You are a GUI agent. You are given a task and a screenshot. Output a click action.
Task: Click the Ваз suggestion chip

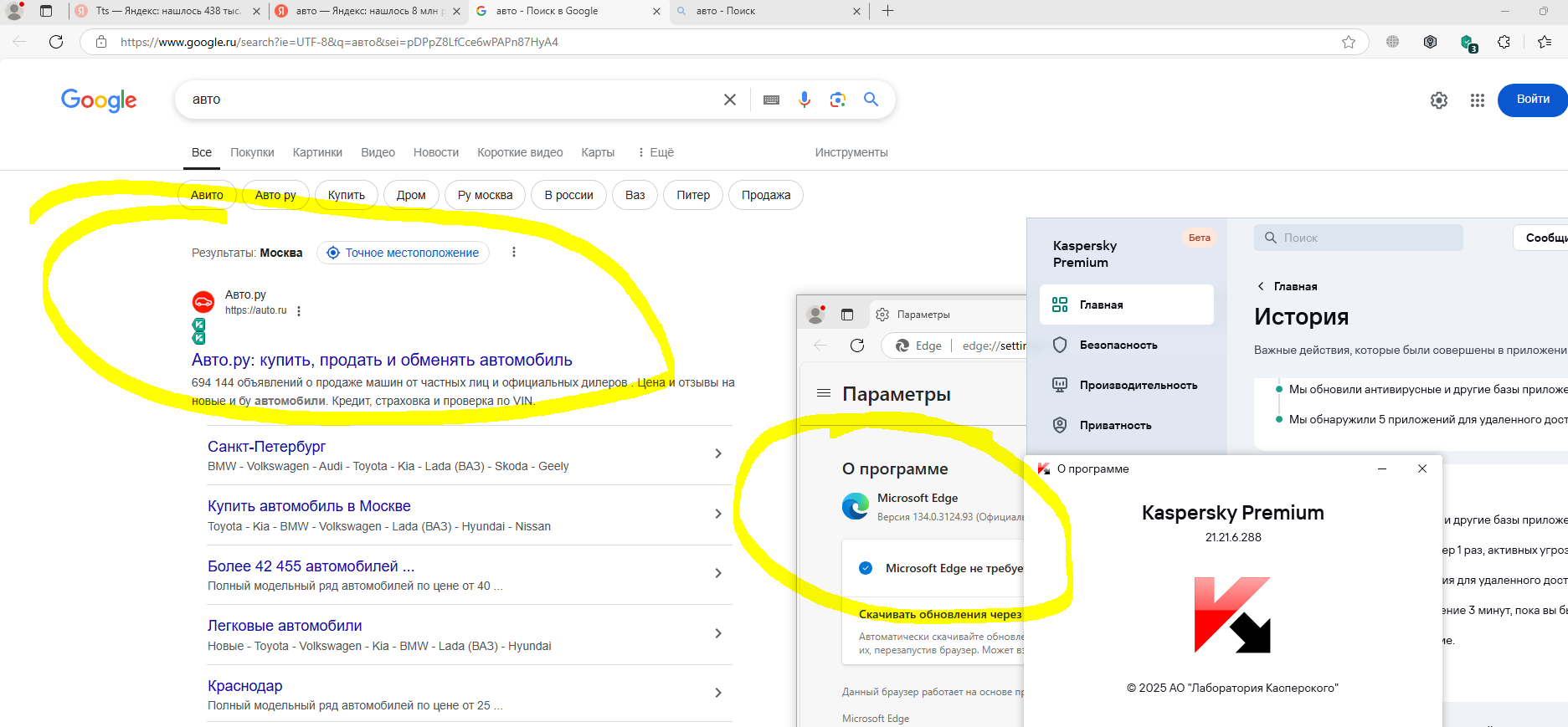[635, 195]
